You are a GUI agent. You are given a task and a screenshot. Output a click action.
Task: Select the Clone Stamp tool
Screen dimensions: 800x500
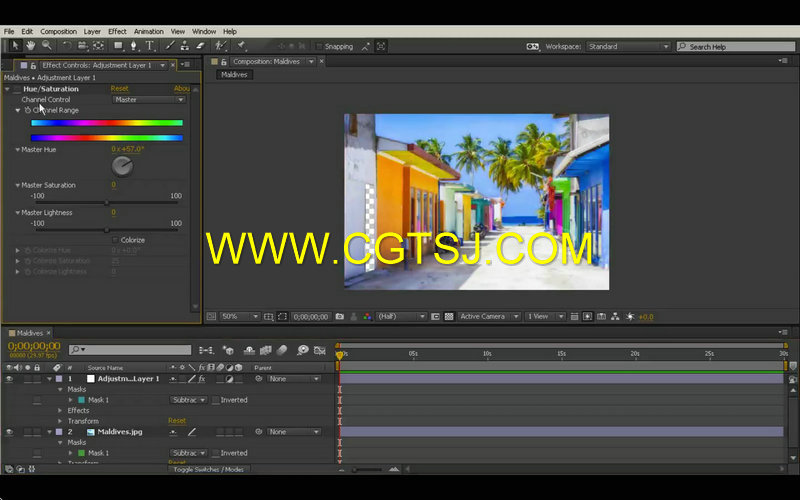[185, 46]
